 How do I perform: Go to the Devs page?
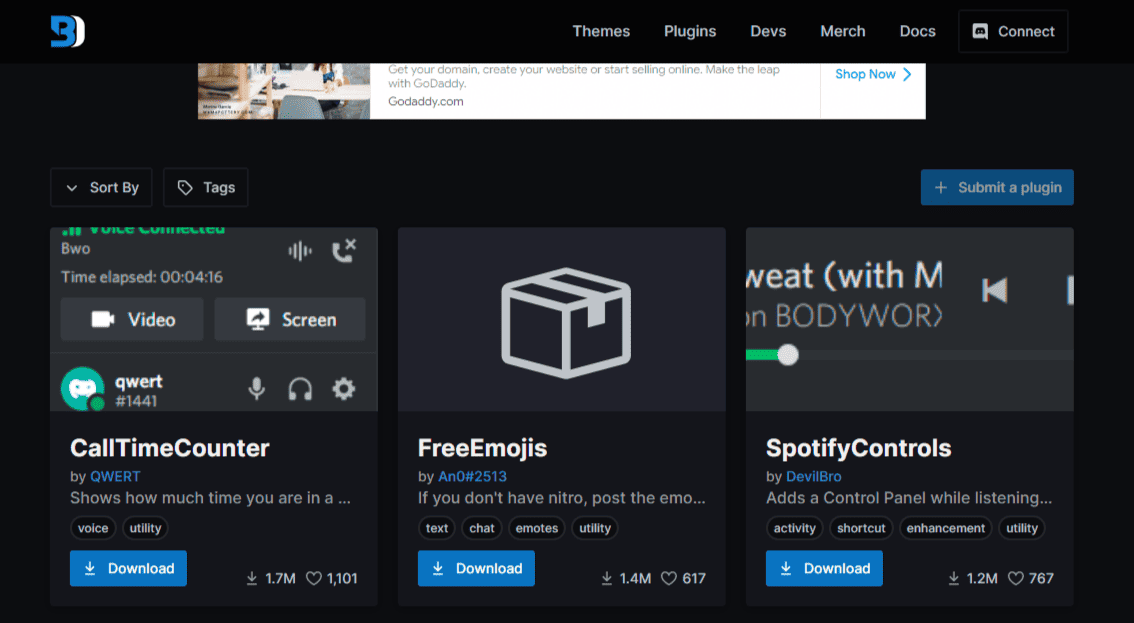(768, 31)
